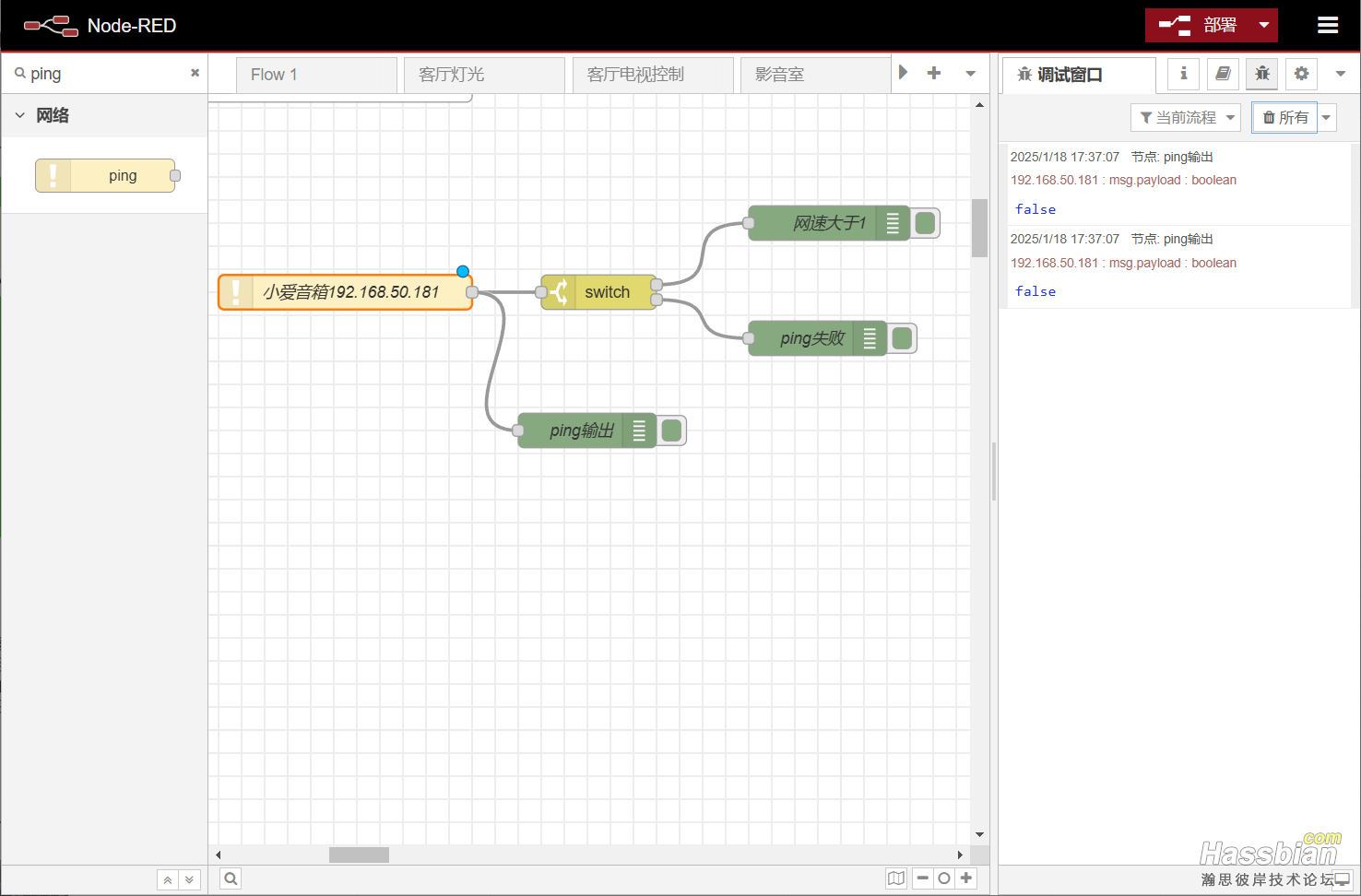The width and height of the screenshot is (1361, 896).
Task: Reset the workspace zoom
Action: pyautogui.click(x=944, y=878)
